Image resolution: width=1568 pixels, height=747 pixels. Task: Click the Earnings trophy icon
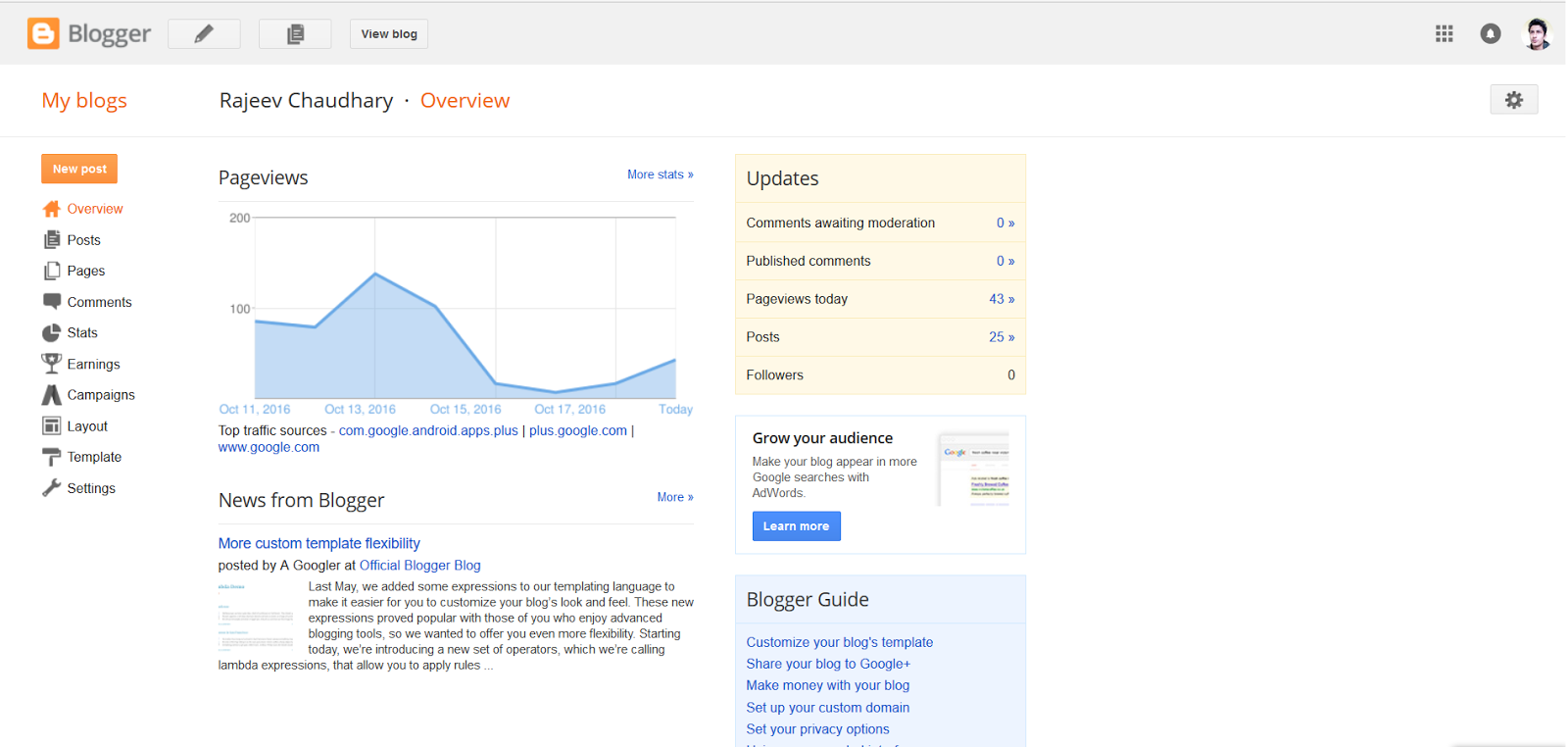(x=52, y=364)
